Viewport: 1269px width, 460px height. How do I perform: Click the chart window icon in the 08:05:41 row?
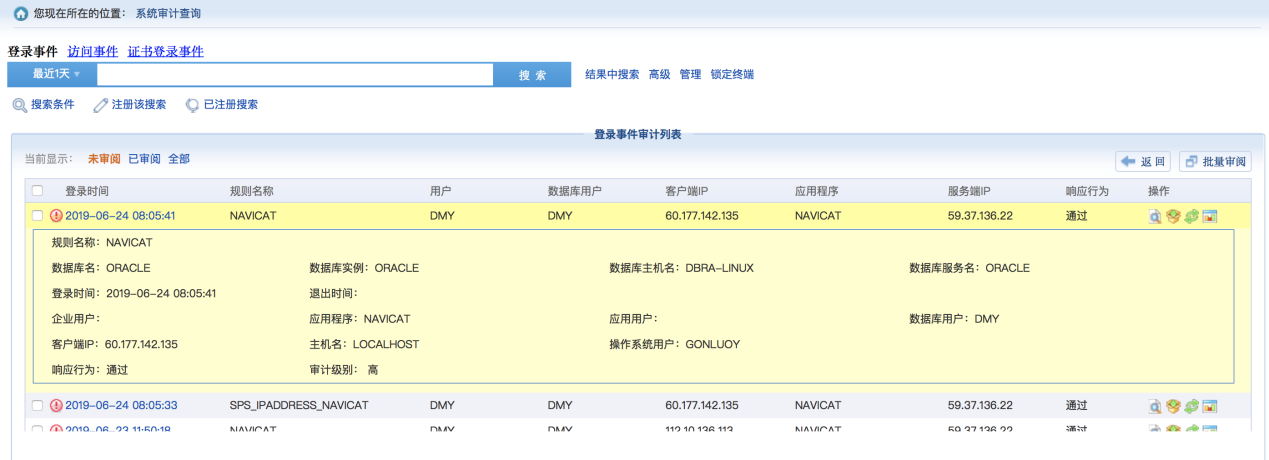point(1209,216)
